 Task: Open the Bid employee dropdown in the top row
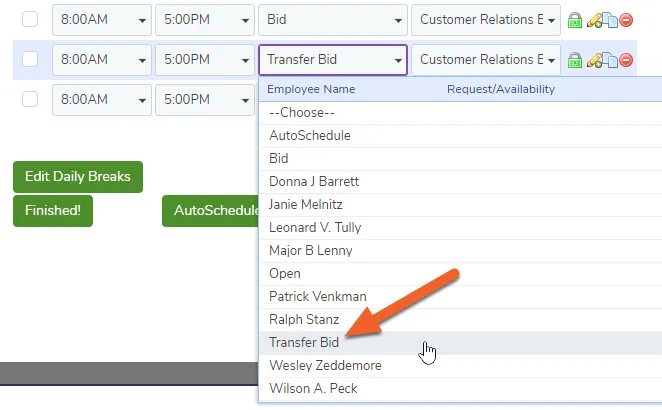333,20
